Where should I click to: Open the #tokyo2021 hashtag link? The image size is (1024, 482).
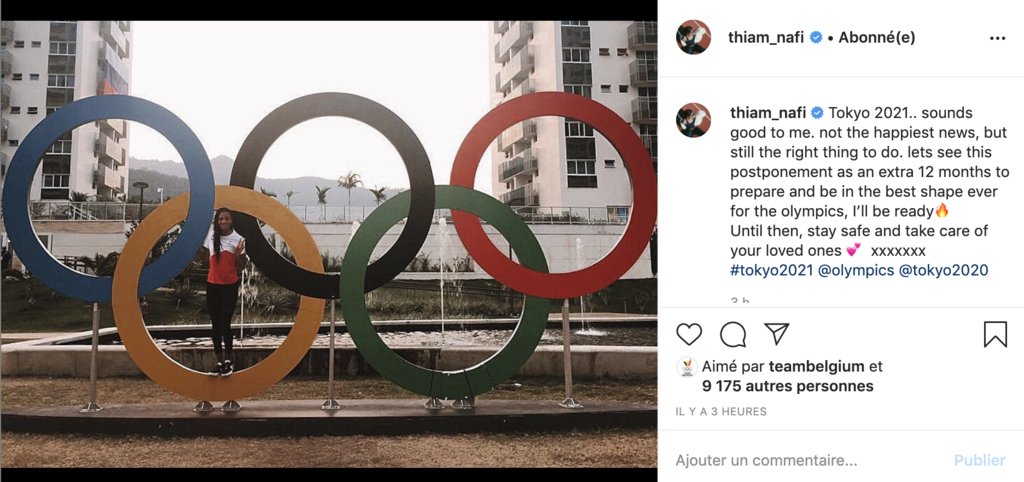coord(771,270)
